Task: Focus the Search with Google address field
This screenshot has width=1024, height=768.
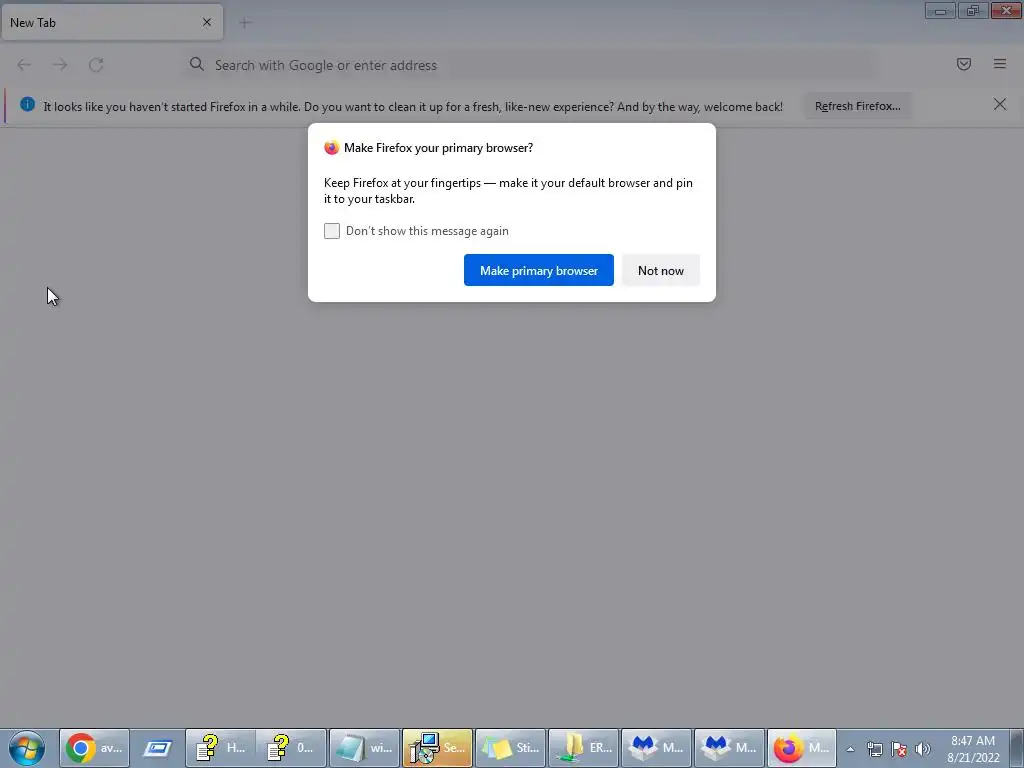Action: (x=529, y=65)
